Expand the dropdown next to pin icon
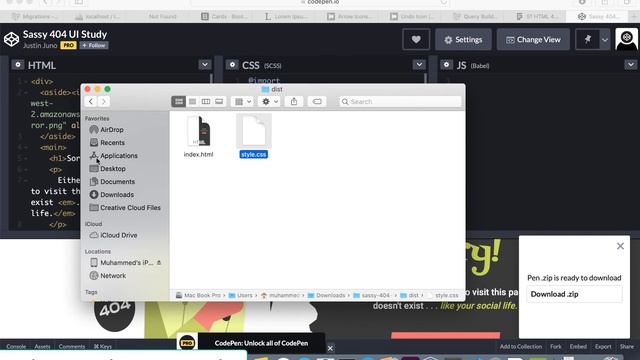The image size is (640, 360). (x=605, y=40)
